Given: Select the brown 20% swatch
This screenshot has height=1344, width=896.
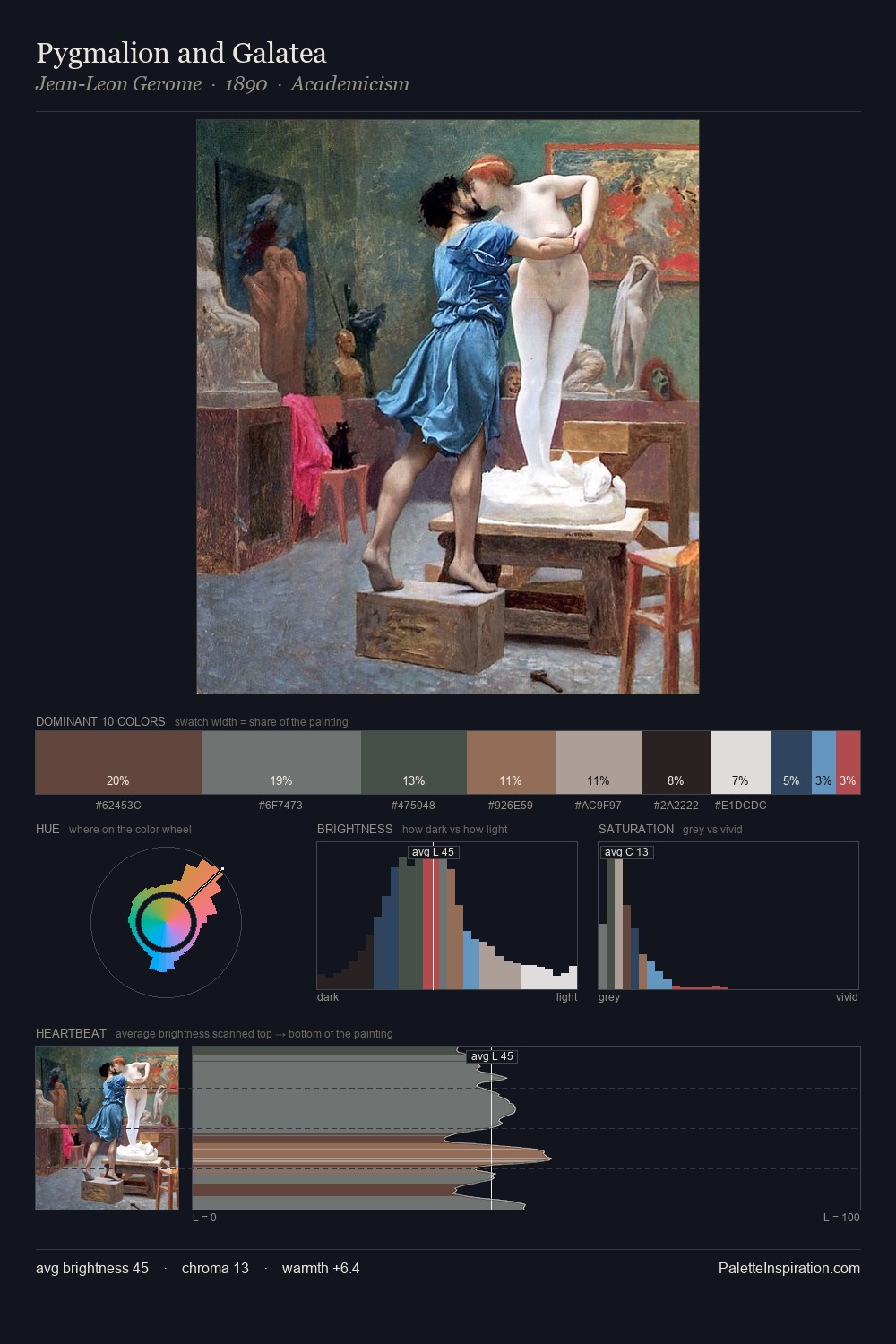Looking at the screenshot, I should point(118,762).
